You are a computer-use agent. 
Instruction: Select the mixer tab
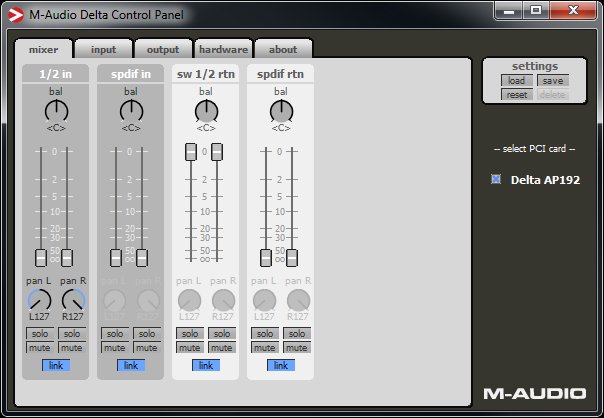(x=44, y=49)
